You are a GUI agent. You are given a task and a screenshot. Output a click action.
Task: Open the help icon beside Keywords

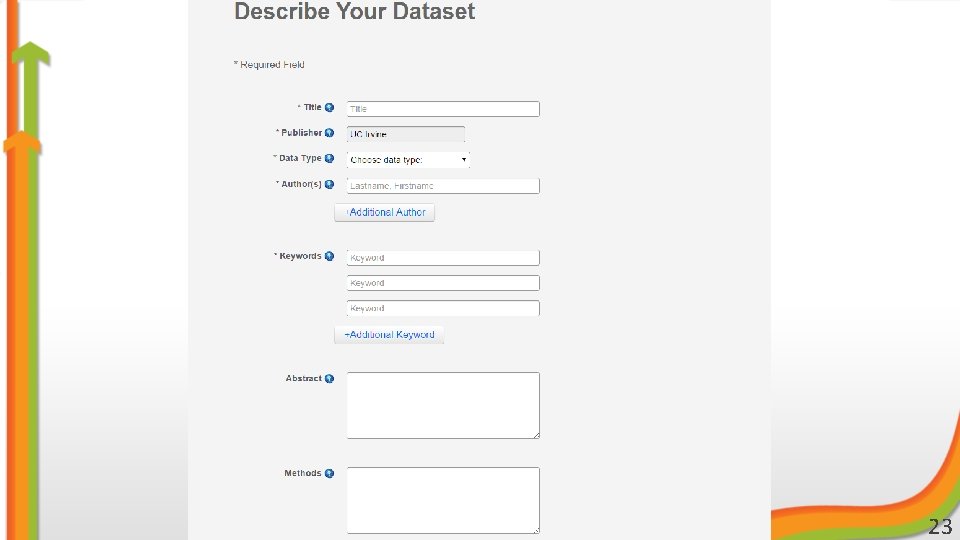coord(329,257)
